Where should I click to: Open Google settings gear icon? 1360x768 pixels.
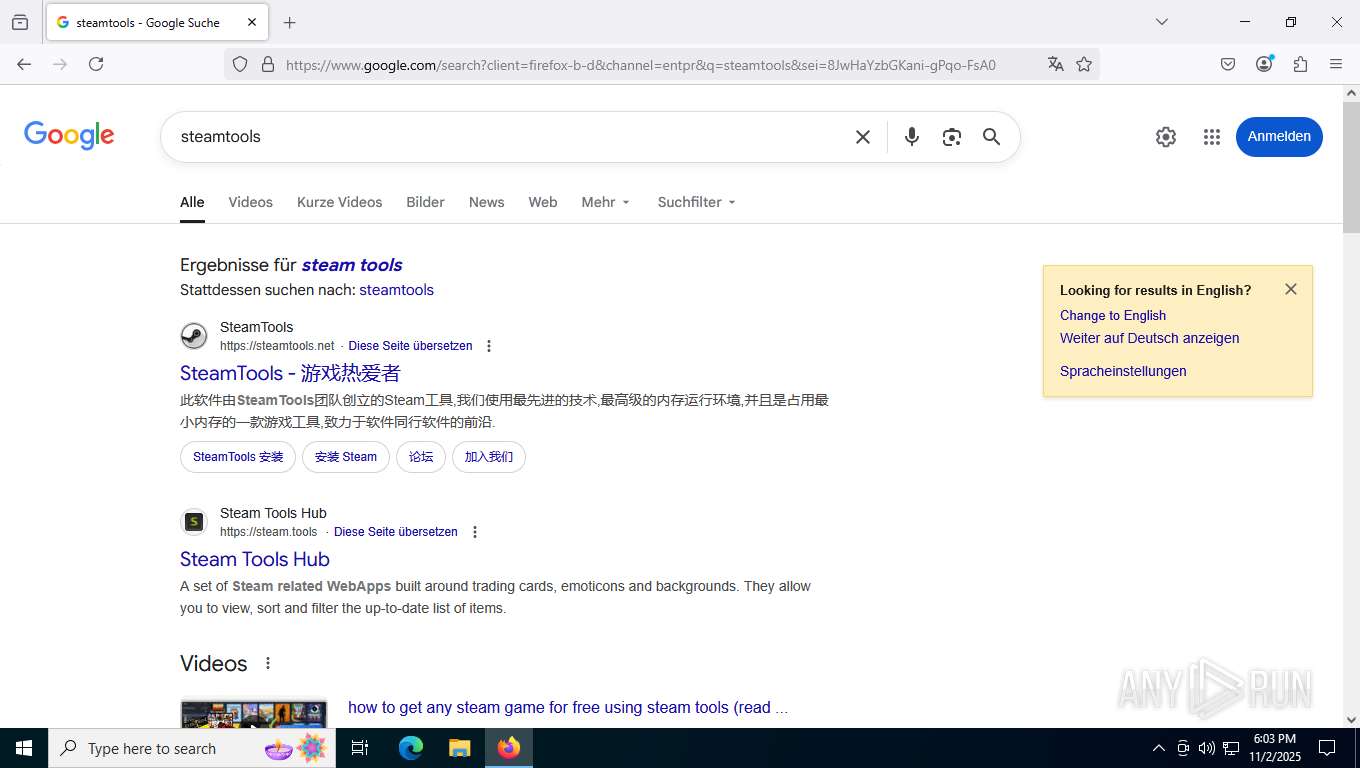(1166, 137)
